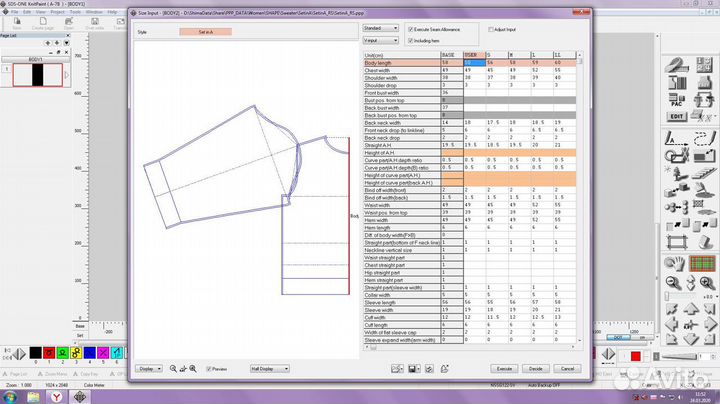Uncheck the Including hem checkbox
The height and width of the screenshot is (404, 720).
tap(411, 41)
